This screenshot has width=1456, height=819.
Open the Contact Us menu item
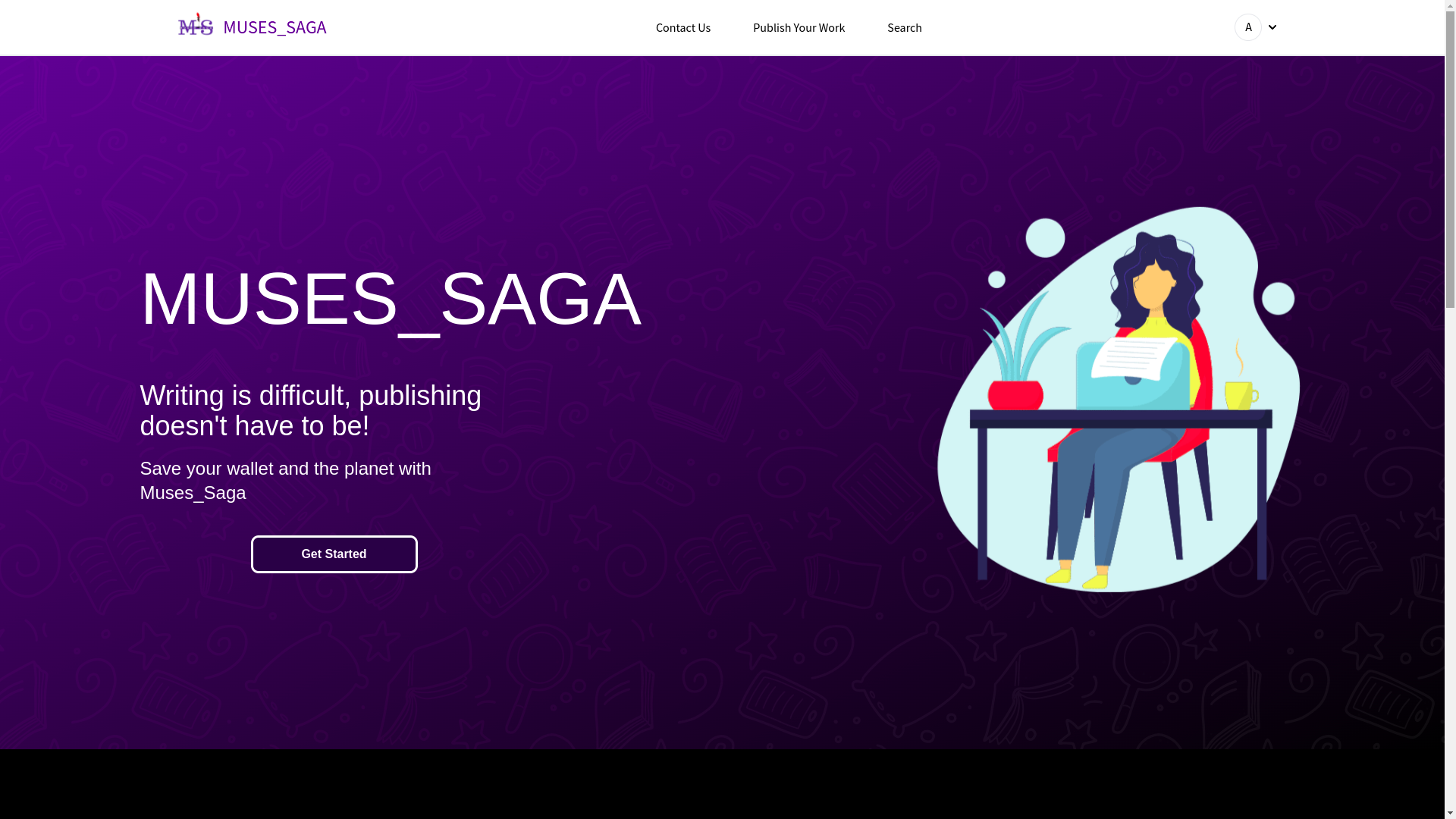(x=683, y=27)
